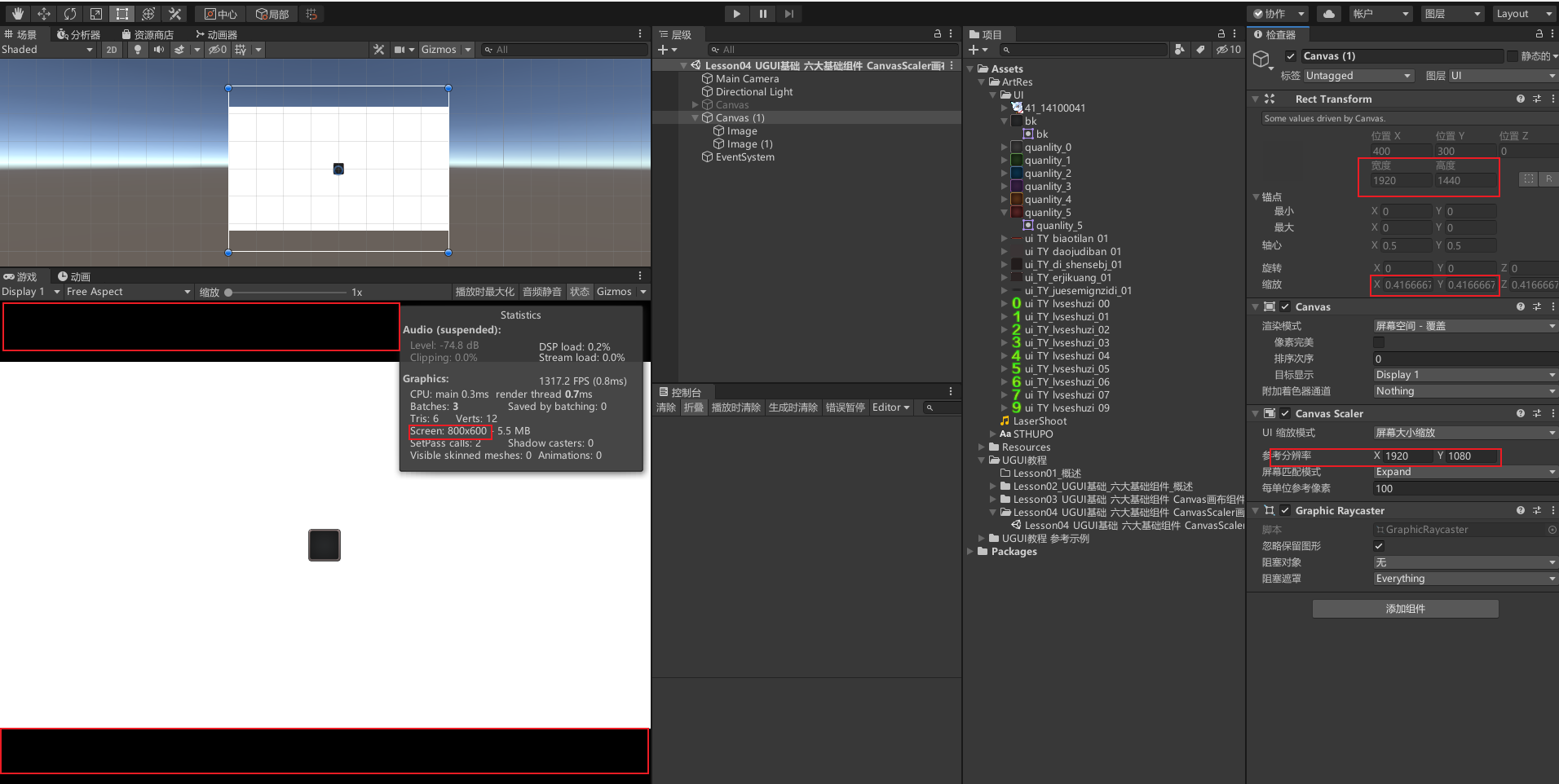Open Untagged tag dropdown
Screen dimensions: 1559x784
pos(1358,76)
